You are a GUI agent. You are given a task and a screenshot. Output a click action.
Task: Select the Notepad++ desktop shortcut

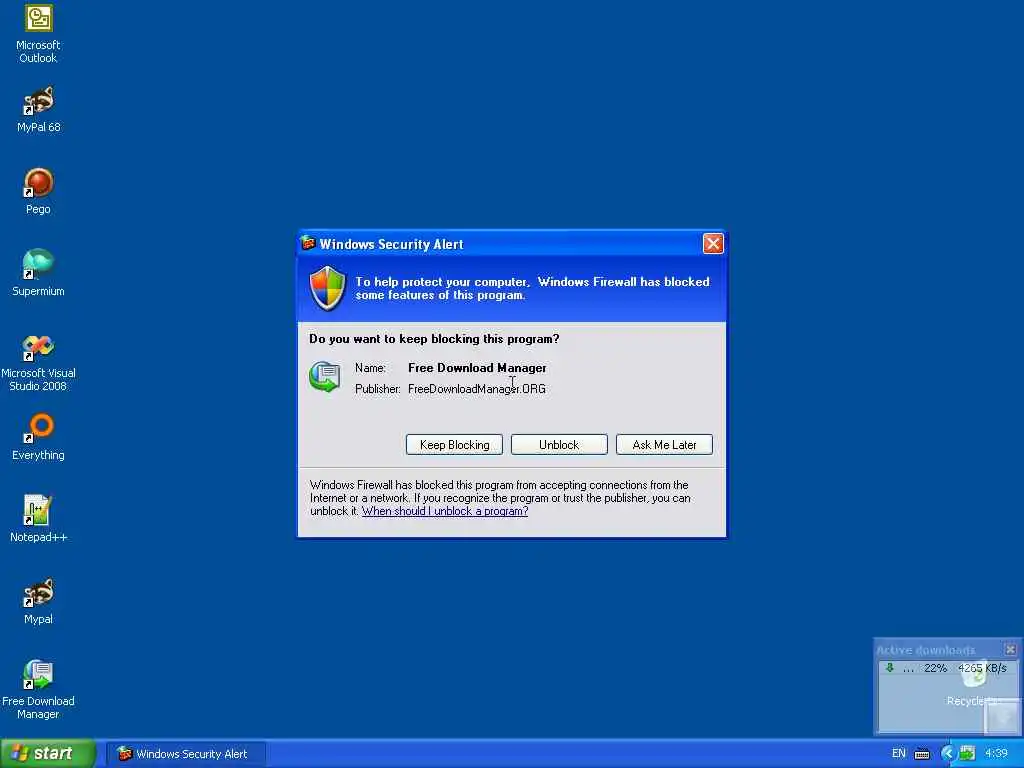tap(38, 519)
